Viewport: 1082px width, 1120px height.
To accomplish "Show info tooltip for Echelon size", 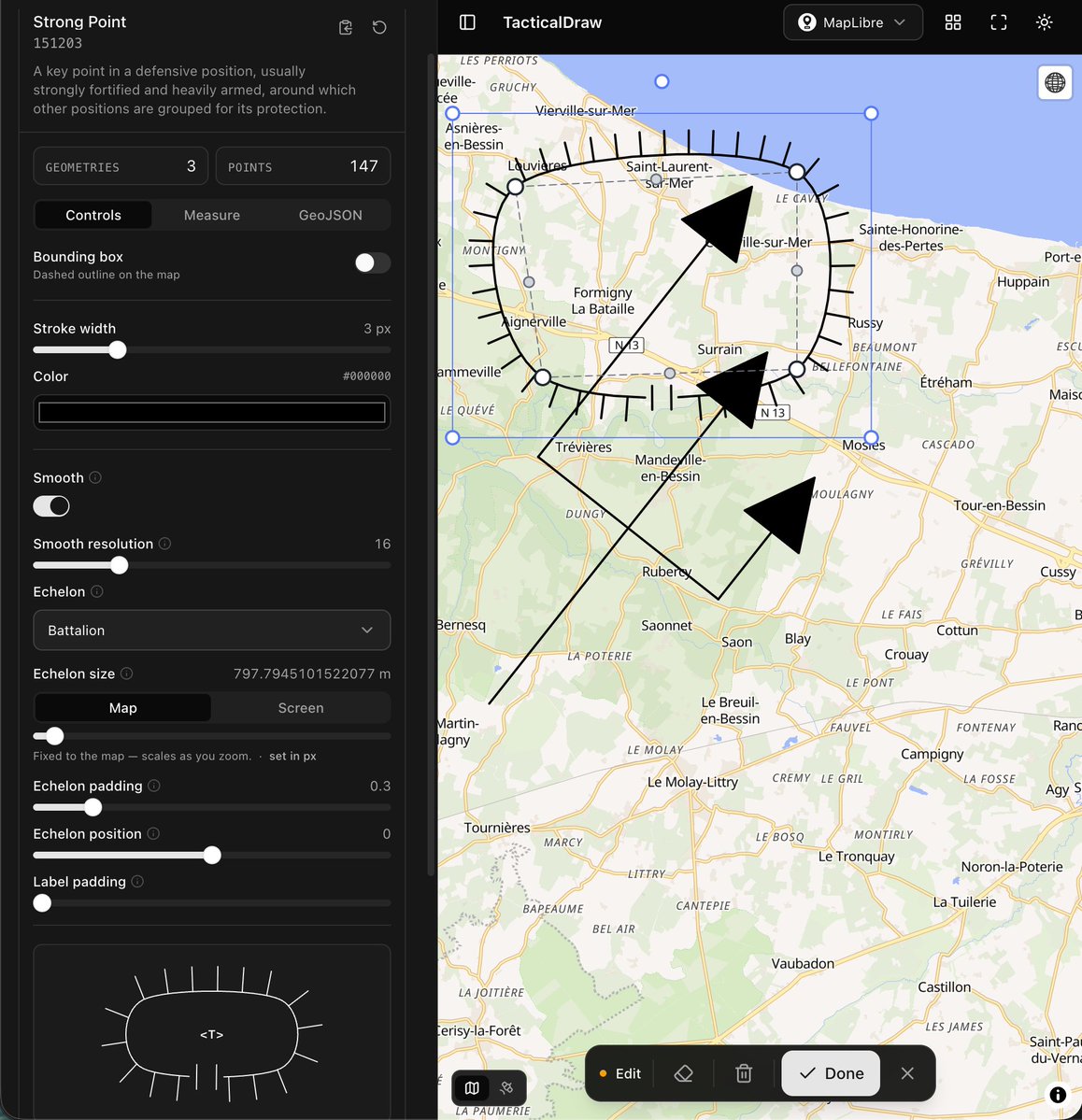I will pos(126,673).
